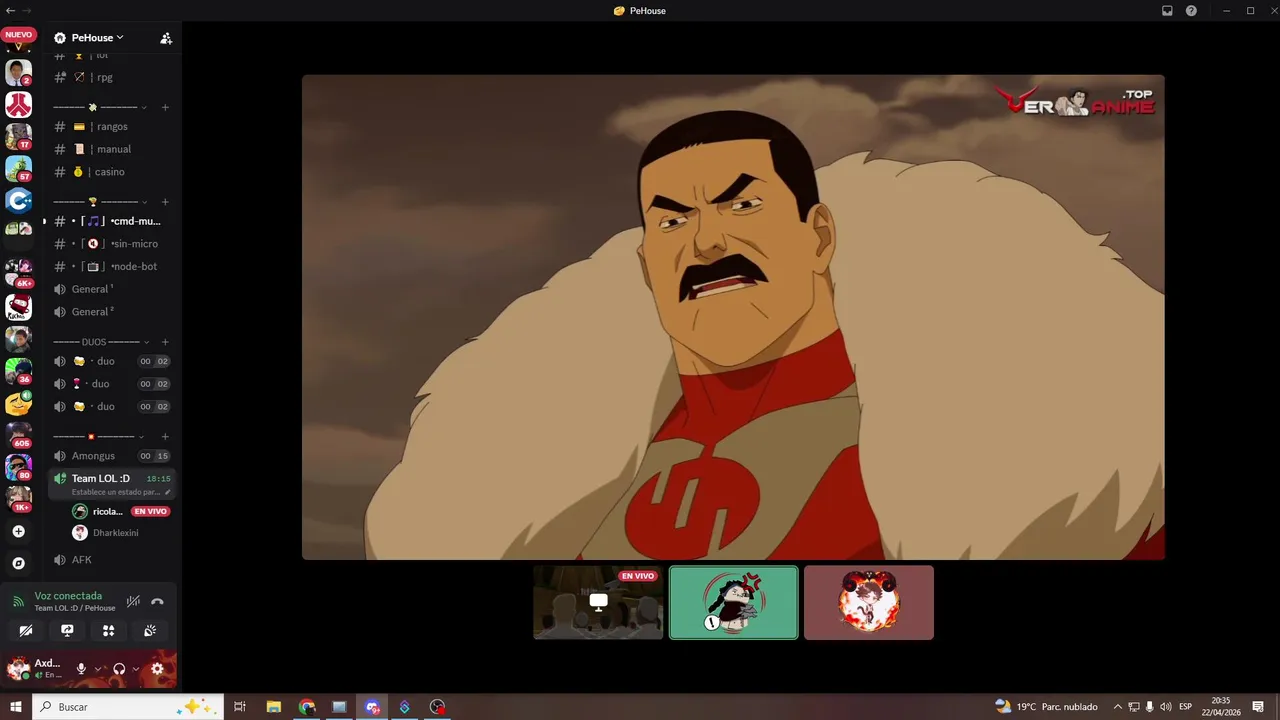Start an activity from voice panel
Image resolution: width=1280 pixels, height=720 pixels.
point(108,631)
